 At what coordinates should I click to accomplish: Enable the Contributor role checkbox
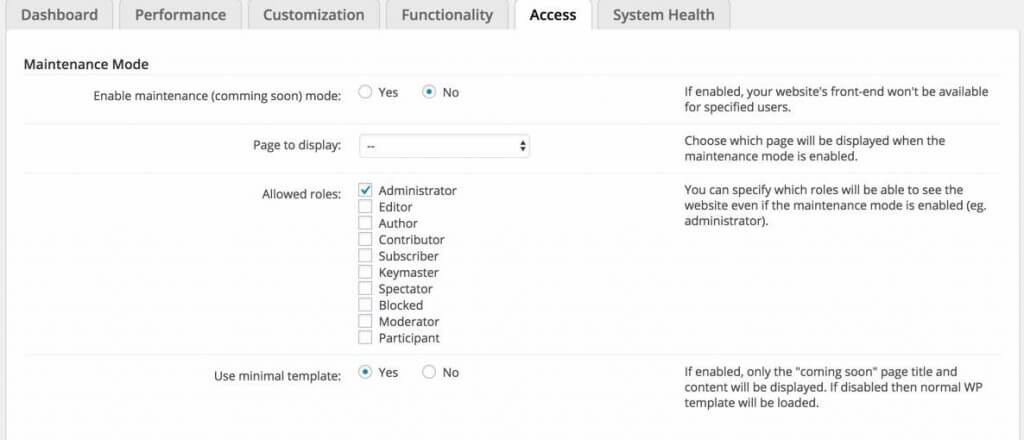(x=366, y=240)
